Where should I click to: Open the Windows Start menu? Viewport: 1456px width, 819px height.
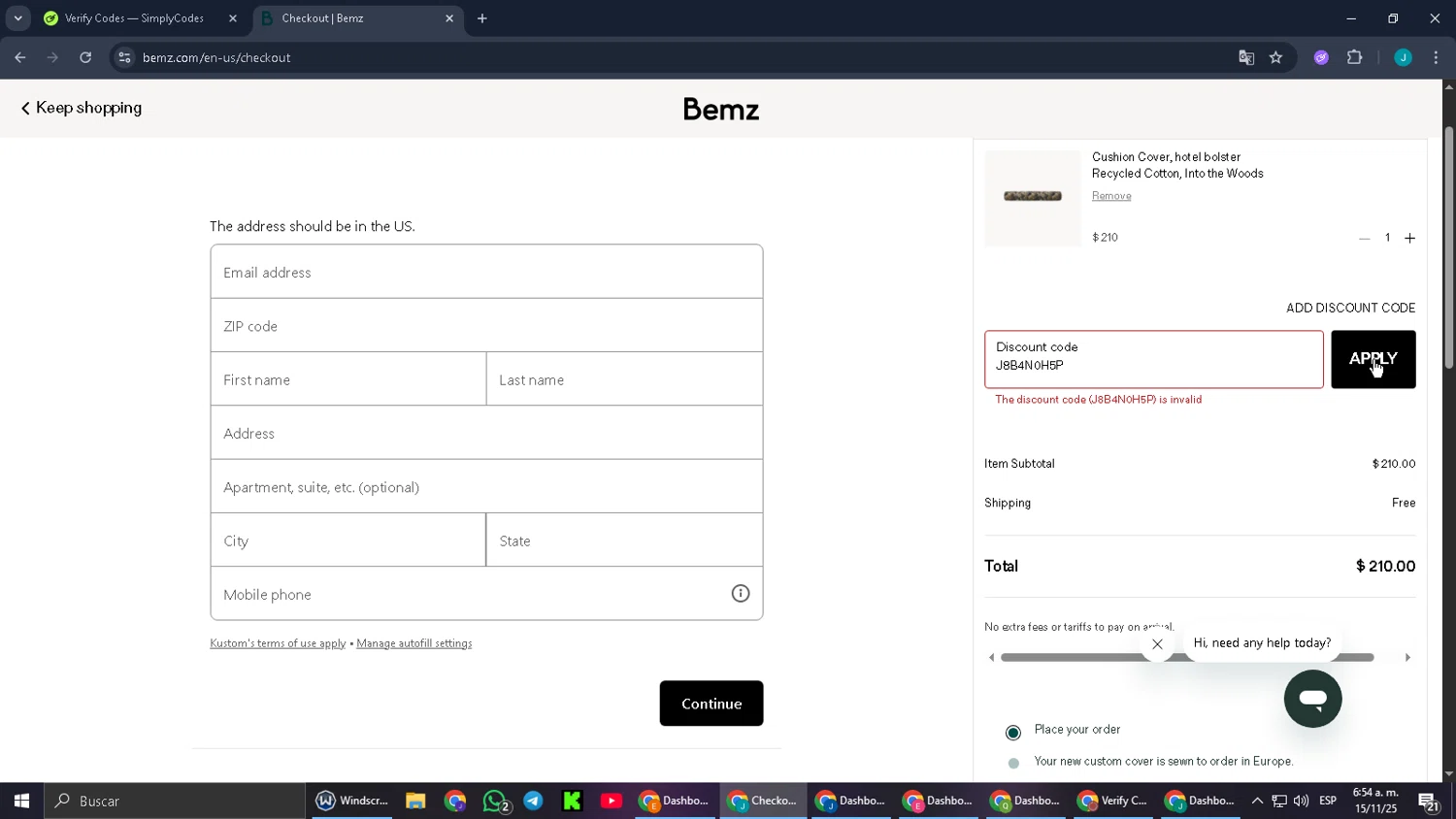tap(21, 801)
